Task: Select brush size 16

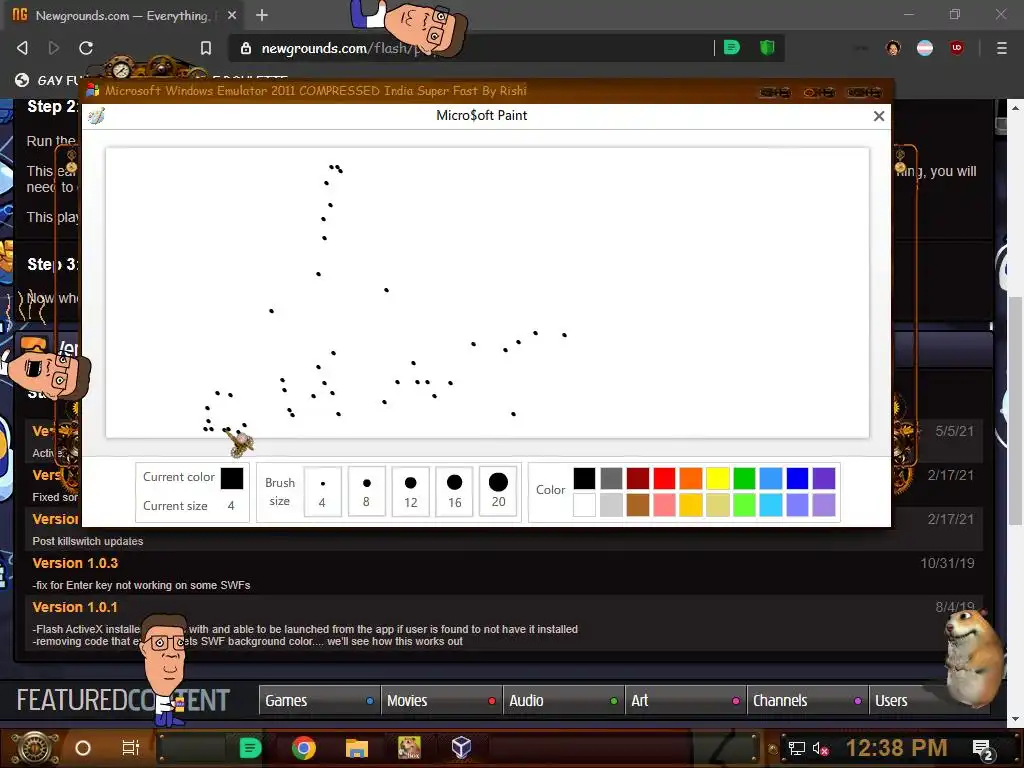Action: [x=455, y=491]
